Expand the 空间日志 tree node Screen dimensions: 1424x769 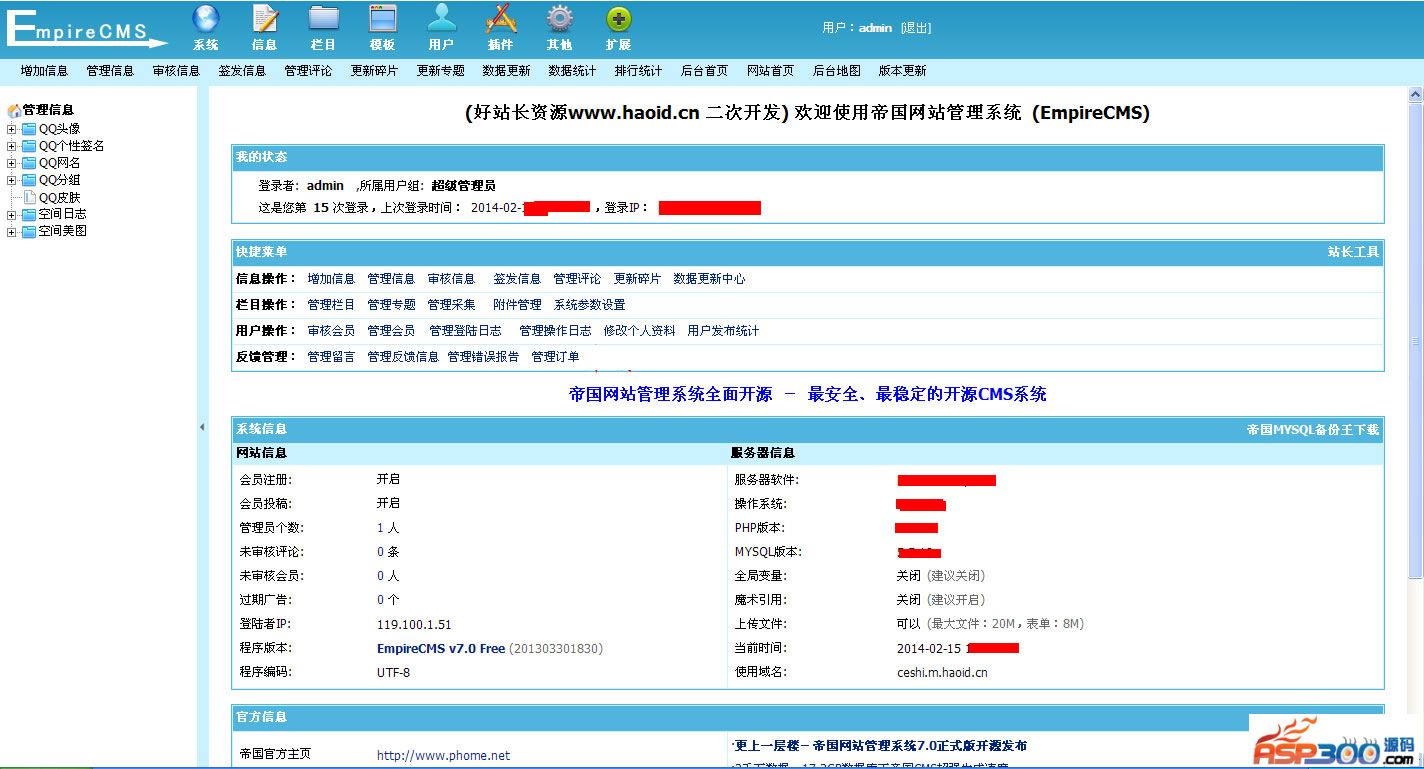pos(12,215)
